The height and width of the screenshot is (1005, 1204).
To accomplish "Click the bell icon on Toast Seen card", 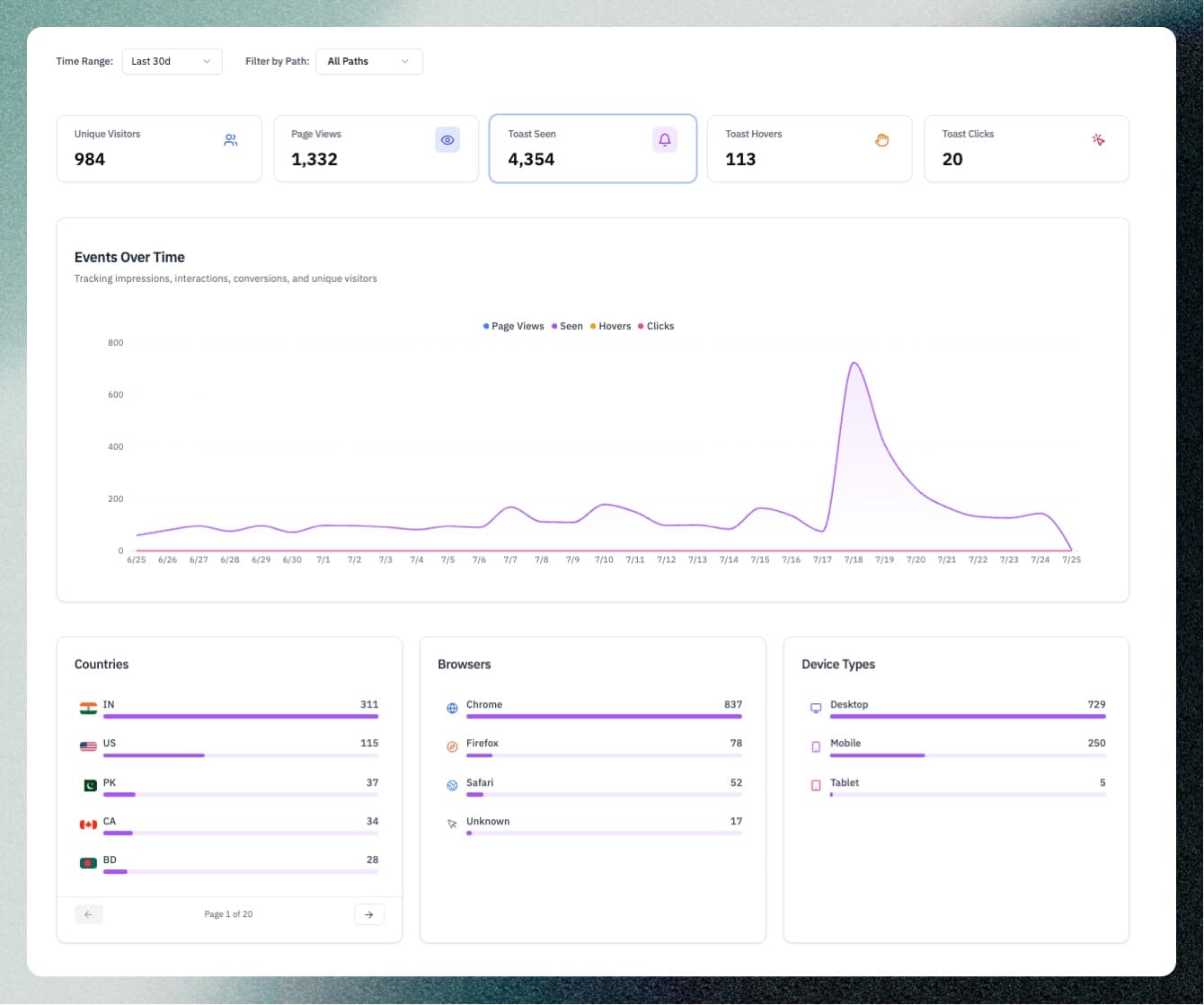I will click(665, 140).
